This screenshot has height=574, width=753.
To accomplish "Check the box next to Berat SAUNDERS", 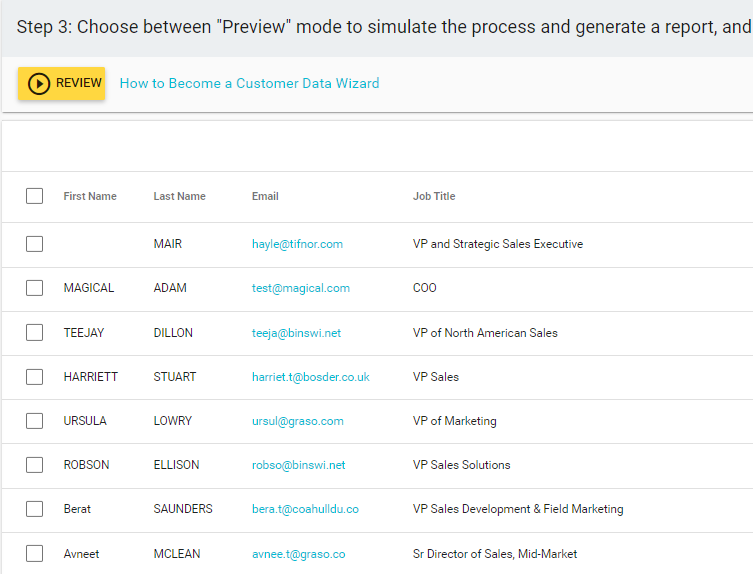I will point(35,509).
